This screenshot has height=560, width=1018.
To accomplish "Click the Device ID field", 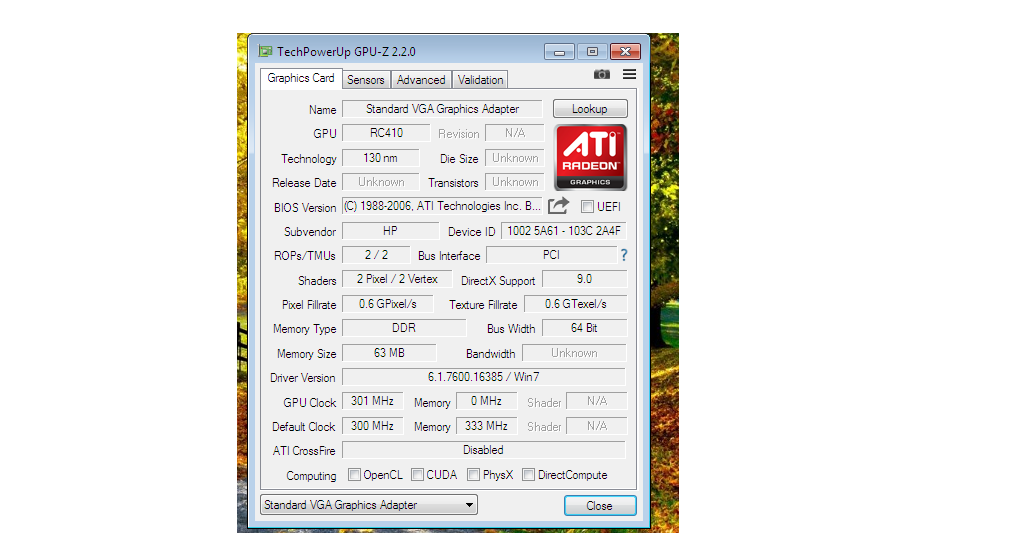I will 564,231.
